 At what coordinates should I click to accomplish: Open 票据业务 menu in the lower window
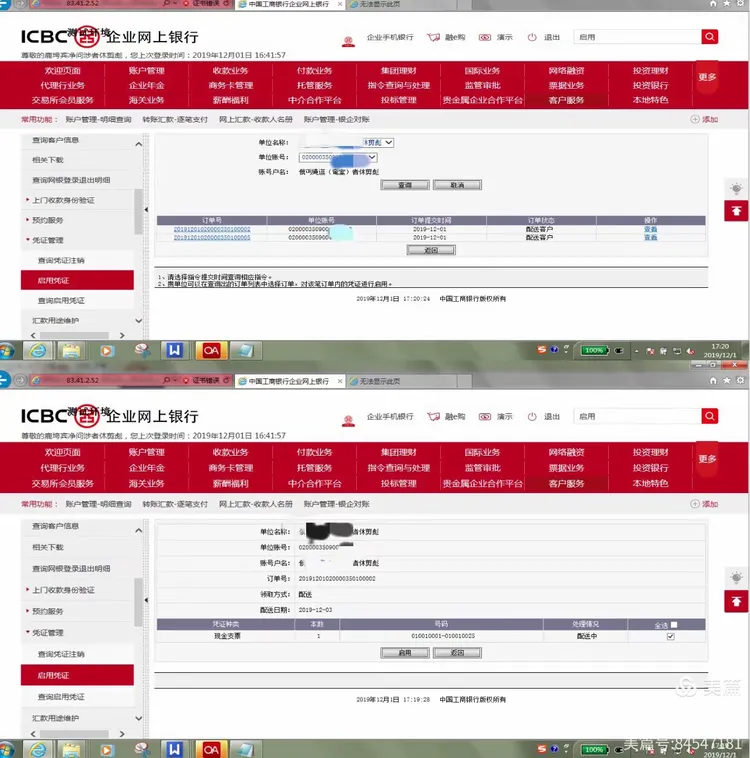point(566,468)
